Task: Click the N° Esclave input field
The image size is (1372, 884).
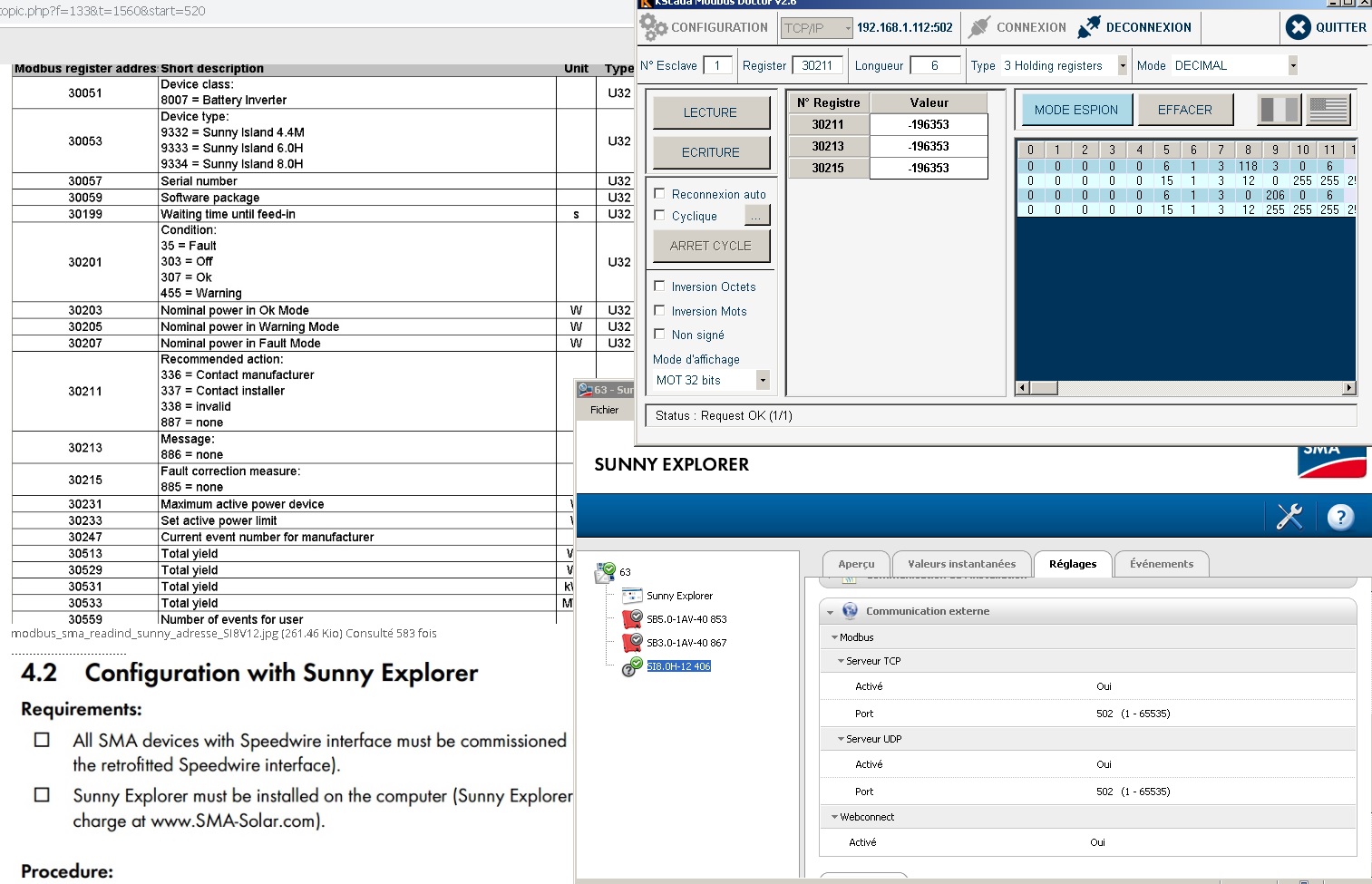Action: tap(717, 65)
